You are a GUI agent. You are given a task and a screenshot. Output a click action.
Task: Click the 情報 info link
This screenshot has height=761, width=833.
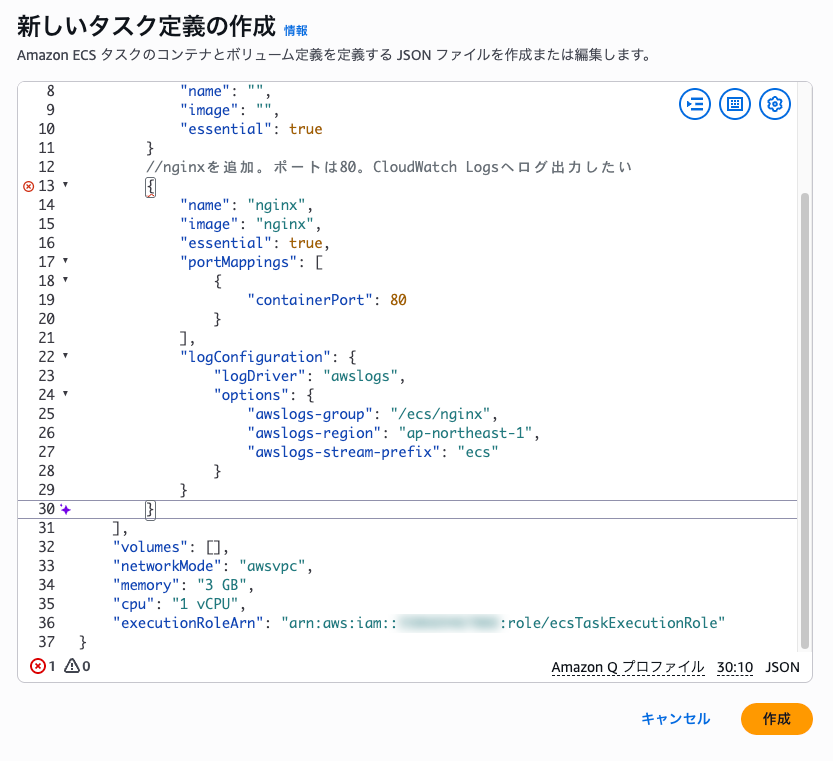[296, 31]
